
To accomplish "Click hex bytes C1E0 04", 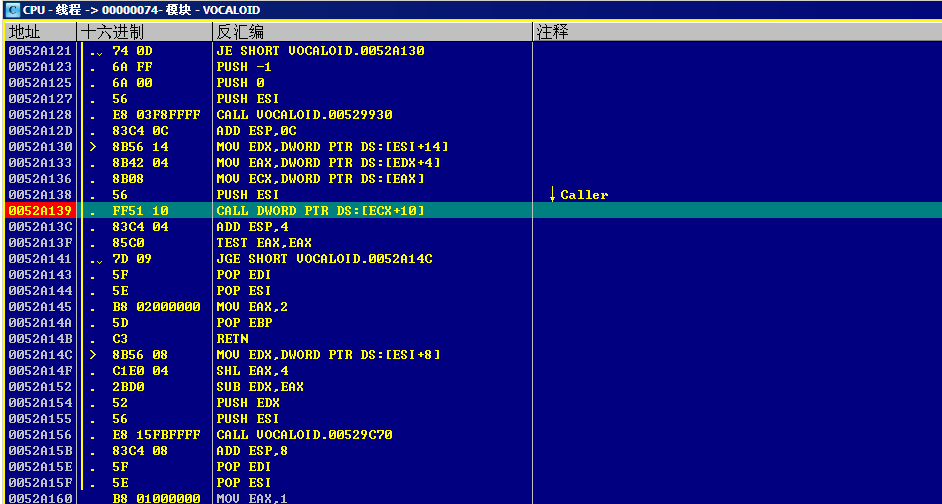I will 140,371.
